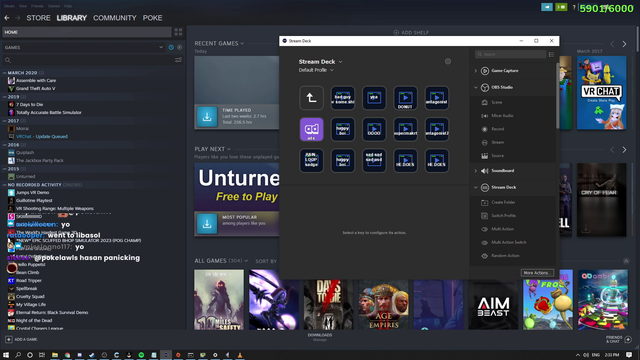
Task: Open advanced filters icon in Steam search bar
Action: 178,60
